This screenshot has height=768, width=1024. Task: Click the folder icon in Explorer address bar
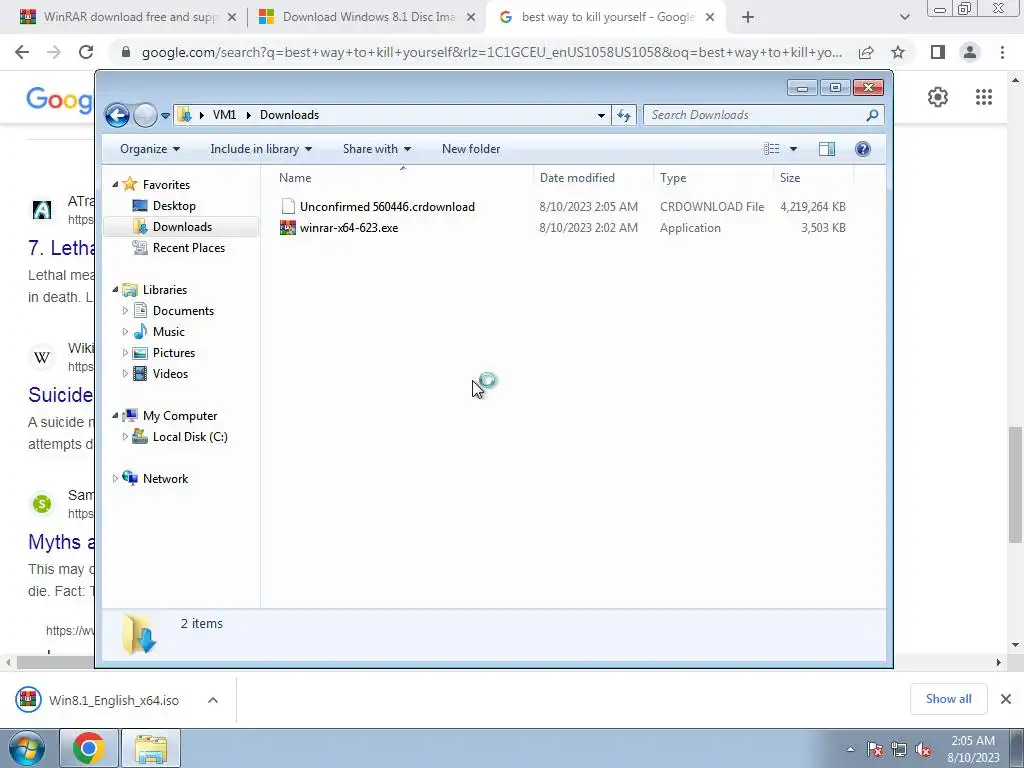click(x=184, y=115)
